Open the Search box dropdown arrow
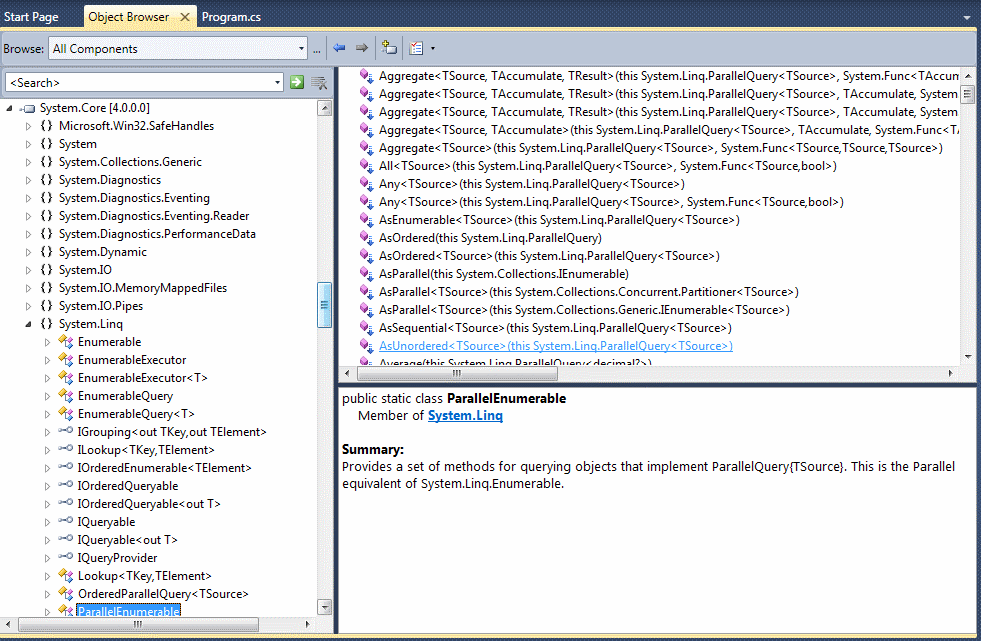Screen dimensions: 981x641 277,82
